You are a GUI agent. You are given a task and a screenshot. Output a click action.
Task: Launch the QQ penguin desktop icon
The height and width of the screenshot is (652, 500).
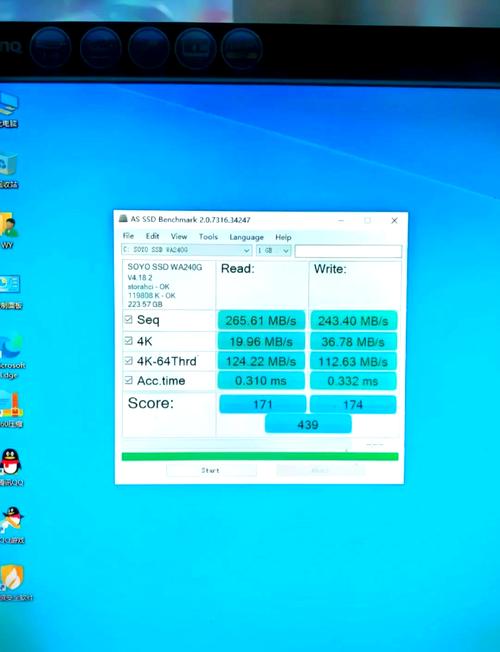pos(11,467)
